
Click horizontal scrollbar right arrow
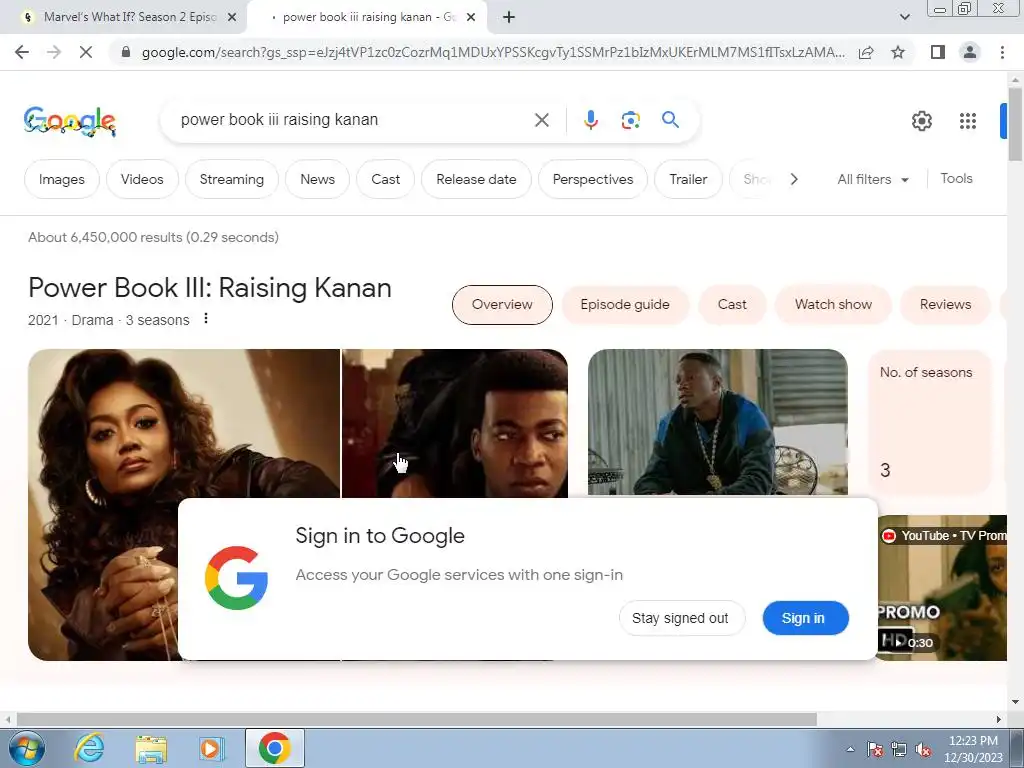point(999,719)
